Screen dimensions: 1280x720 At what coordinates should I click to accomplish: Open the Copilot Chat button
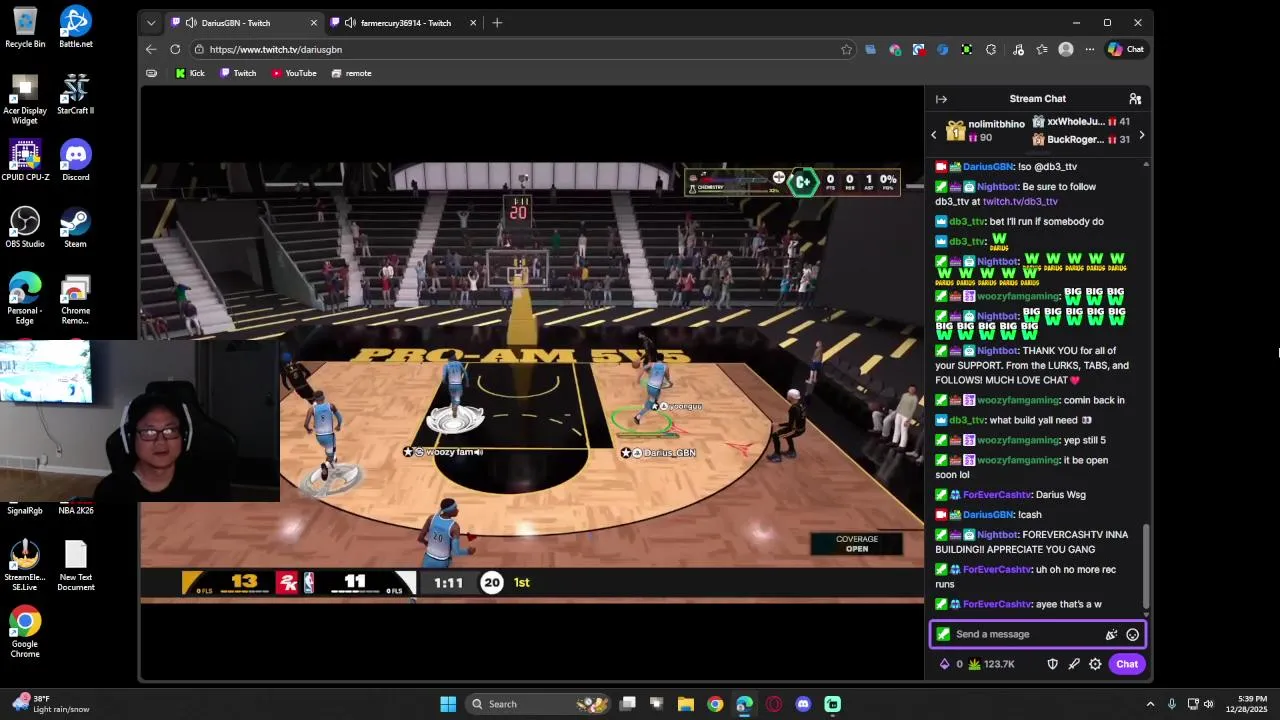(x=1126, y=49)
